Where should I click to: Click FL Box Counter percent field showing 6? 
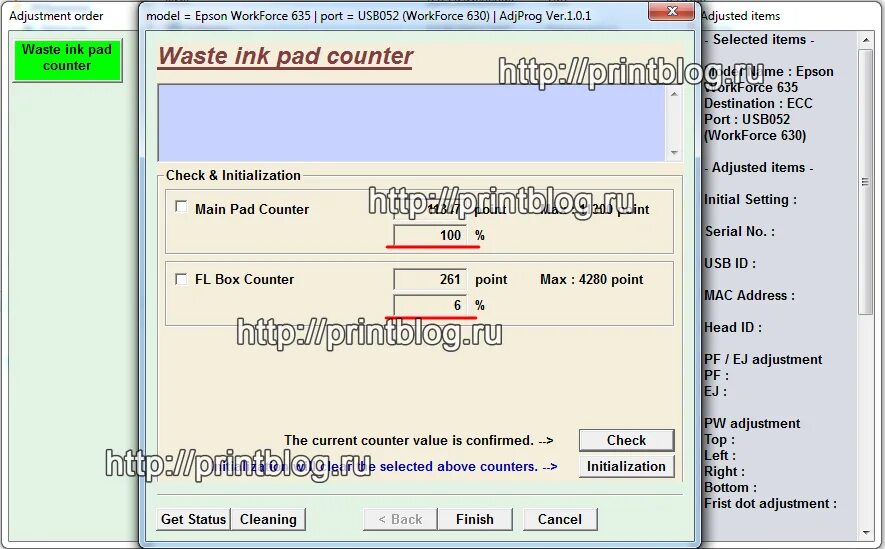[430, 305]
